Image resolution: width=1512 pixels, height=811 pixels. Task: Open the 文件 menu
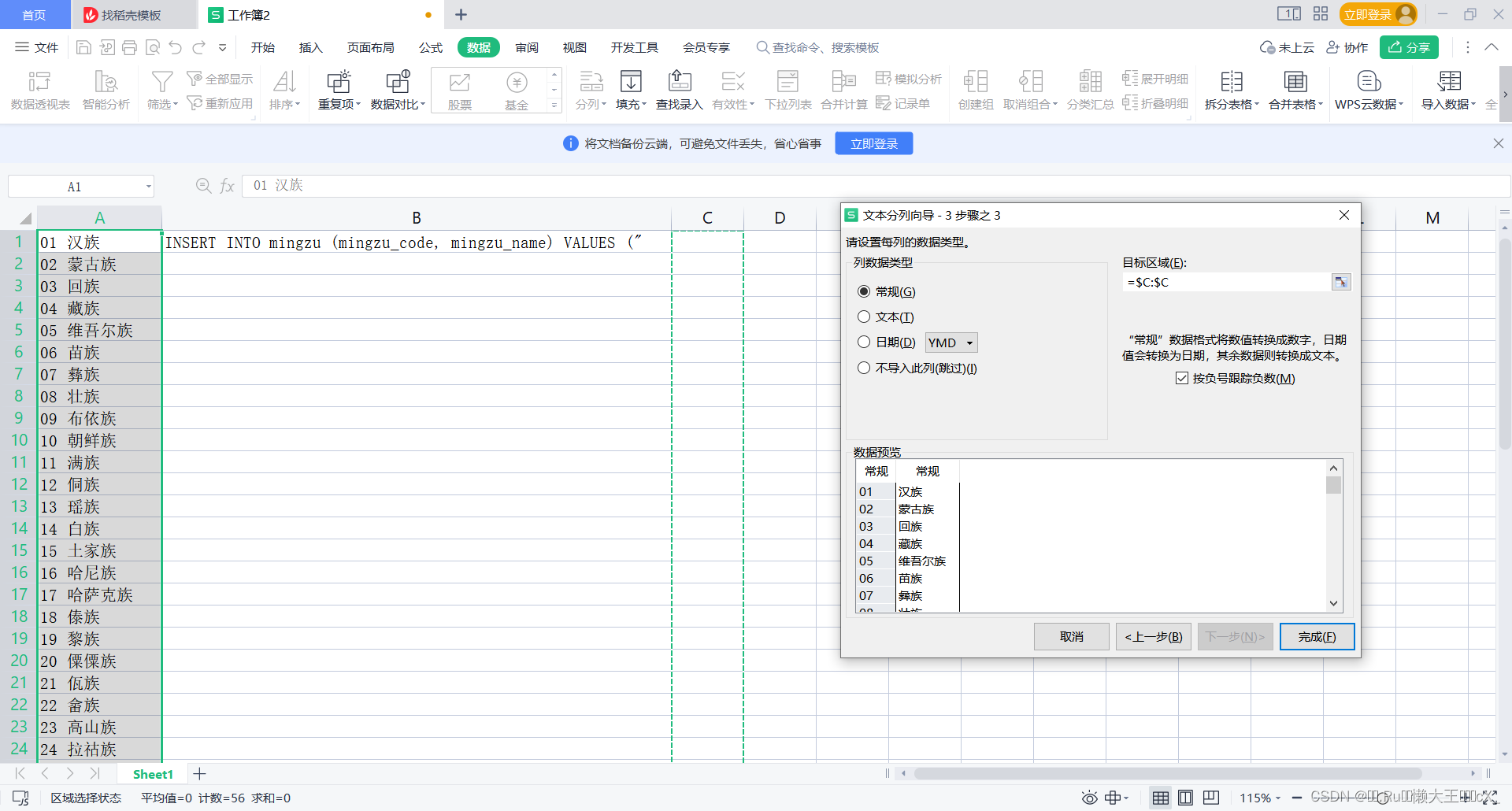[37, 47]
